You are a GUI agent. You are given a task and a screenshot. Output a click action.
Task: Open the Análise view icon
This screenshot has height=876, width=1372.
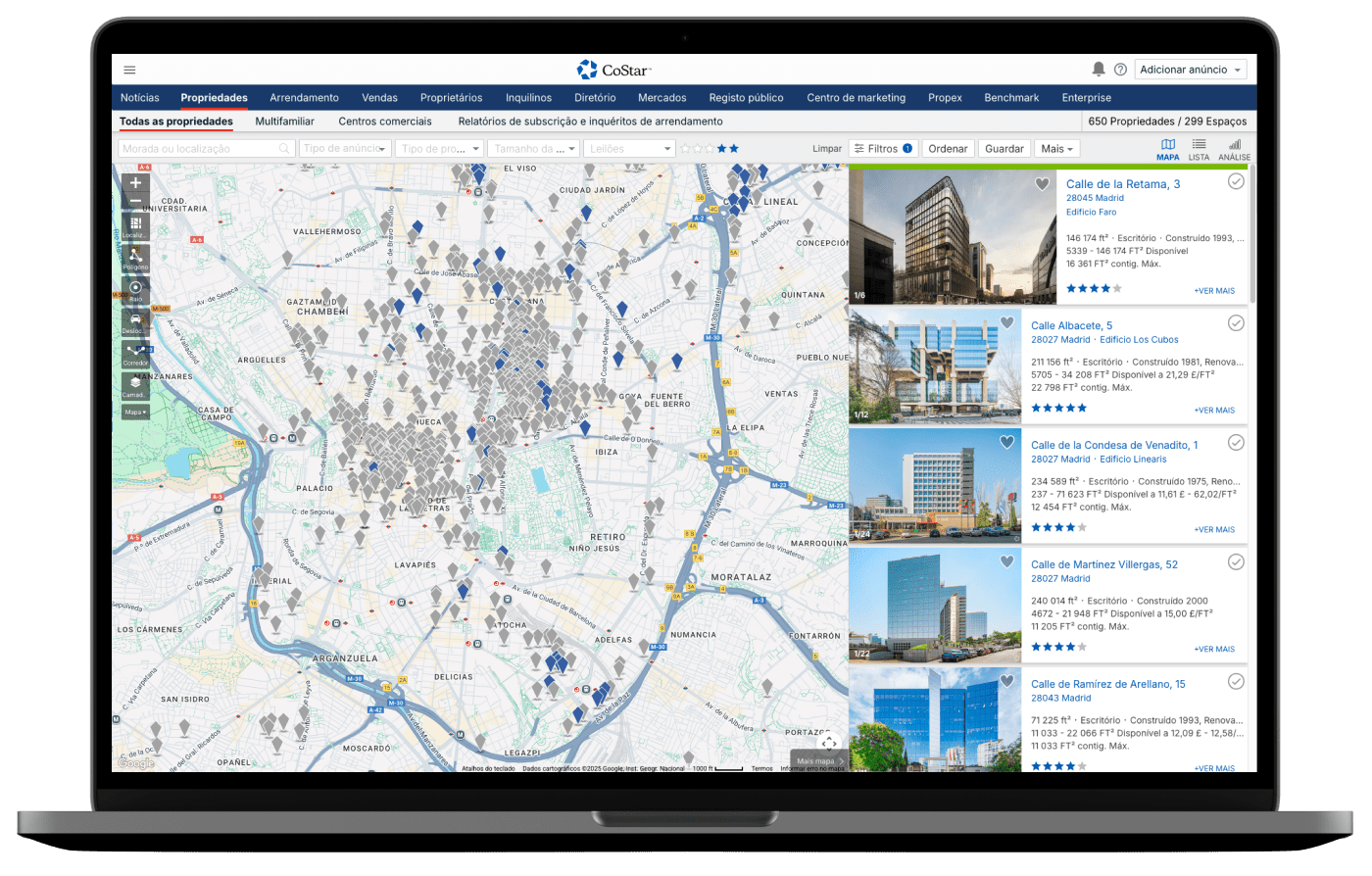[x=1234, y=148]
